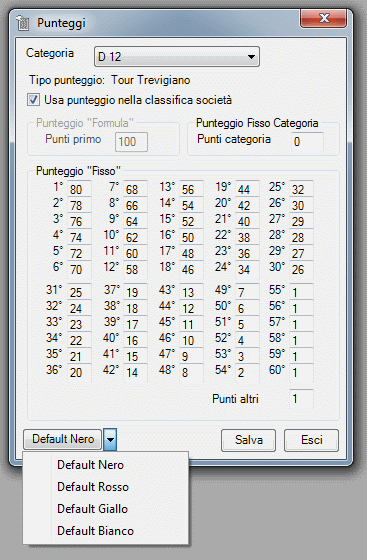Toggle 'Usa punteggio nella classifica società' checkbox

[x=34, y=100]
